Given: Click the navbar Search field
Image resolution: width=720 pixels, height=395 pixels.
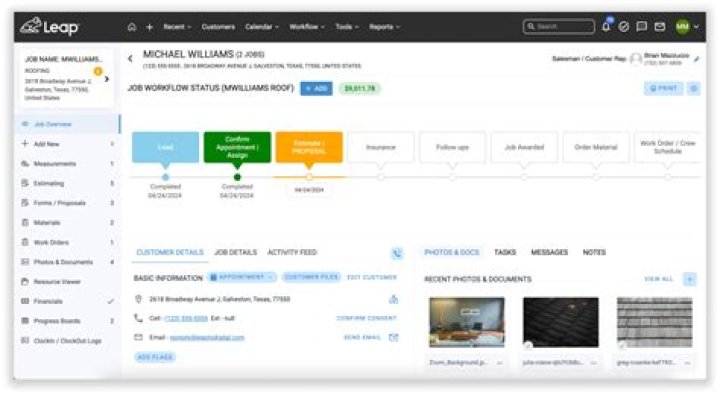Looking at the screenshot, I should 559,27.
